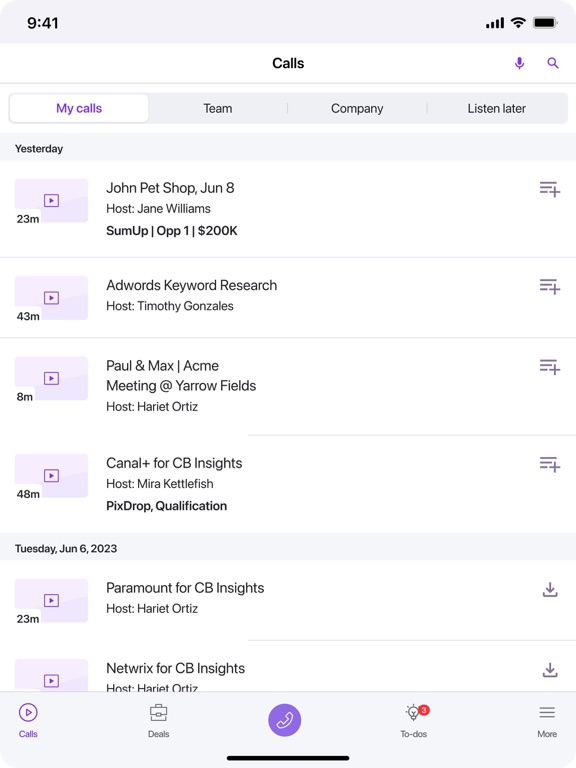
Task: Play the John Pet Shop call thumbnail
Action: point(51,200)
